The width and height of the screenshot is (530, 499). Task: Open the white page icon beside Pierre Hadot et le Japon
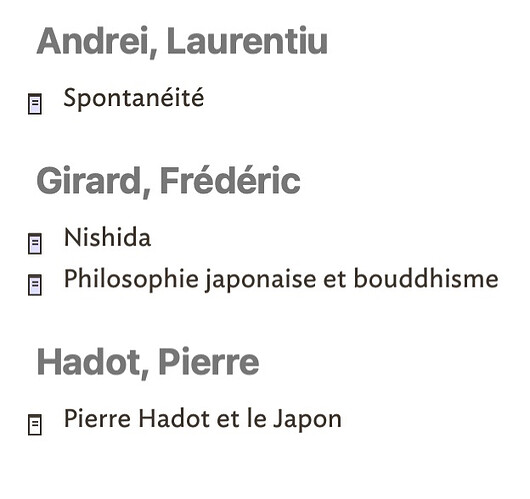(x=35, y=424)
